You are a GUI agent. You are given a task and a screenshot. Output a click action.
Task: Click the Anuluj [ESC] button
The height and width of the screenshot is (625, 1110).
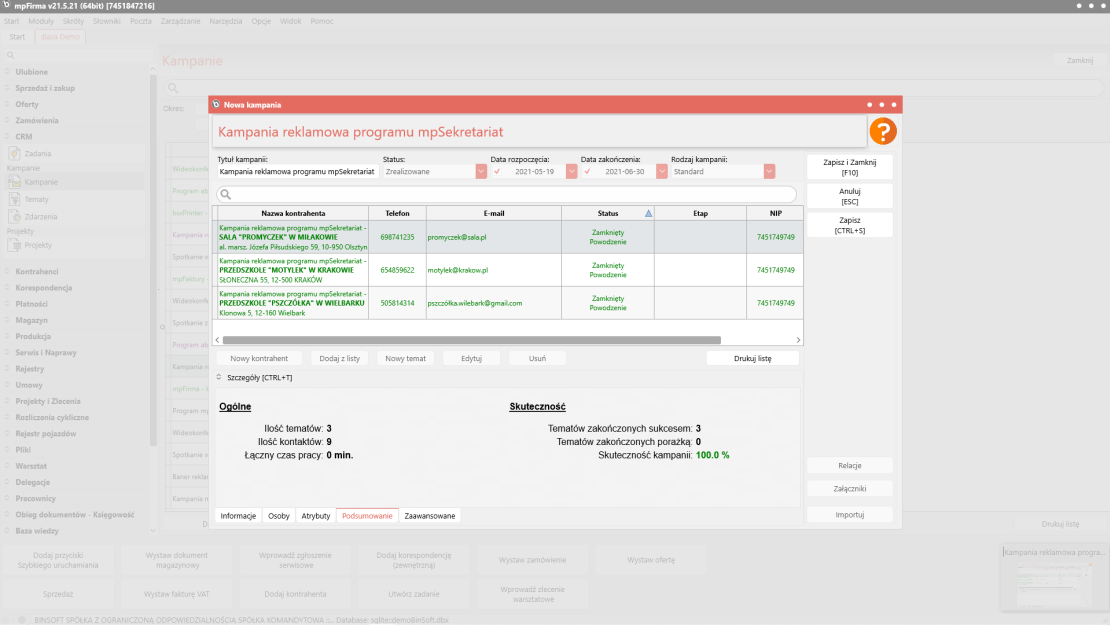pos(849,196)
